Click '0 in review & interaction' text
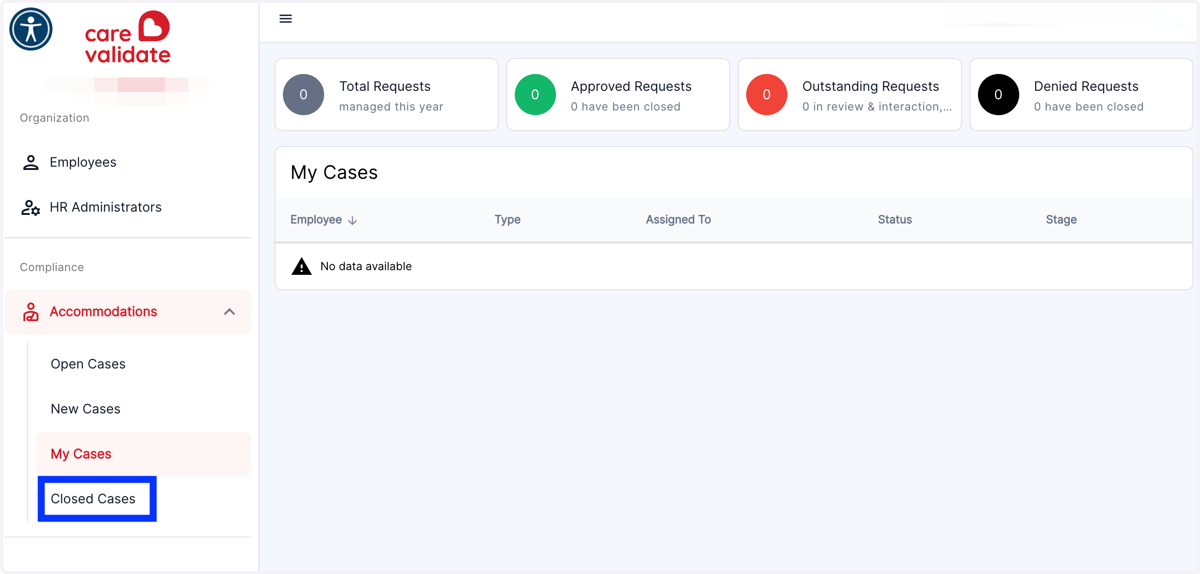The width and height of the screenshot is (1200, 574). point(877,107)
